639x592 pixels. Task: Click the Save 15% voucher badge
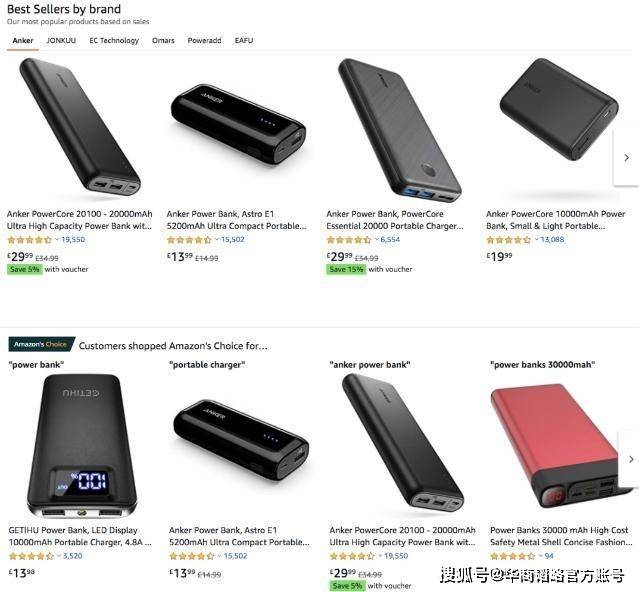(x=346, y=269)
